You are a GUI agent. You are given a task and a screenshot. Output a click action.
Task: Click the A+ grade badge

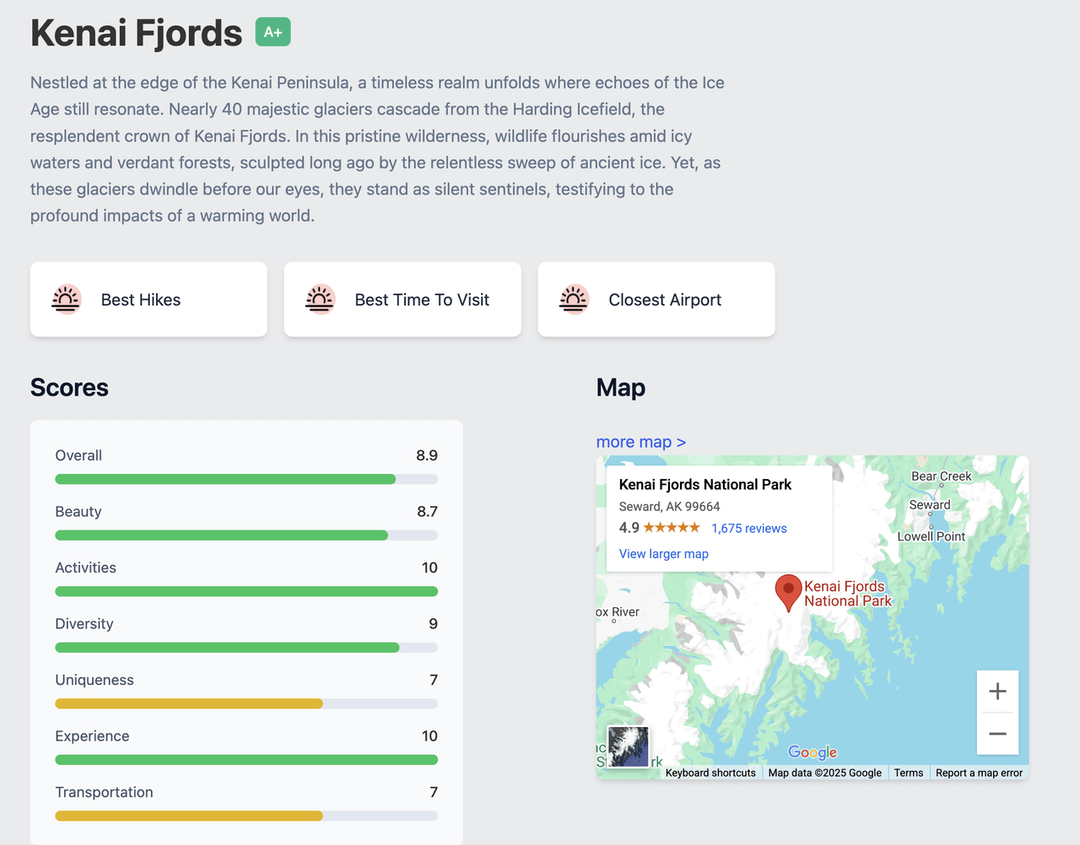pos(273,32)
